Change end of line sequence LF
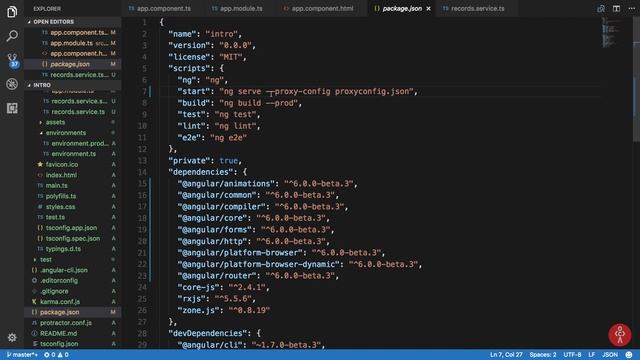The image size is (640, 360). coord(591,355)
